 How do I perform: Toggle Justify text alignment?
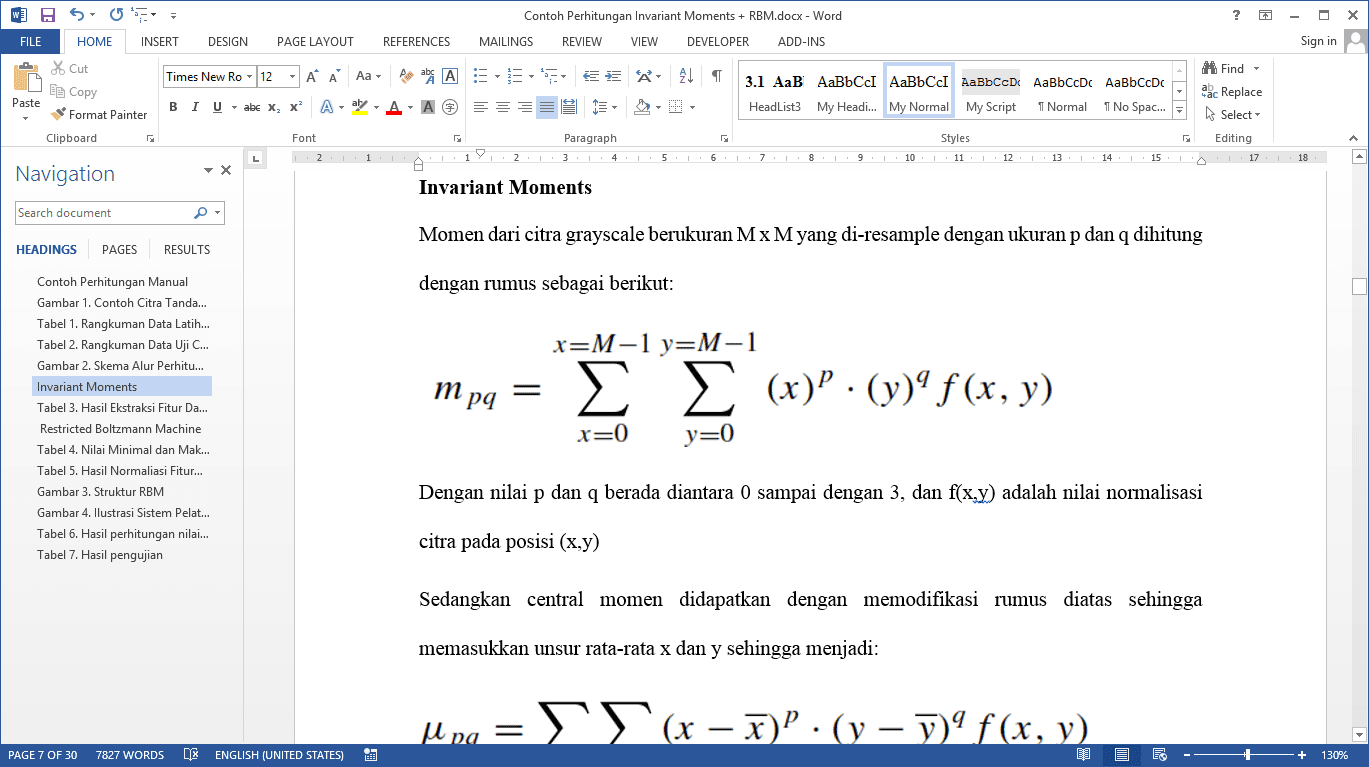546,107
